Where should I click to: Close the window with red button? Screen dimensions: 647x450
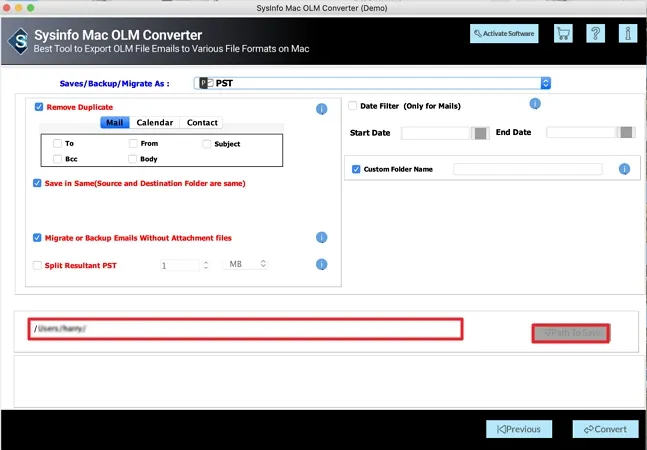pos(6,8)
